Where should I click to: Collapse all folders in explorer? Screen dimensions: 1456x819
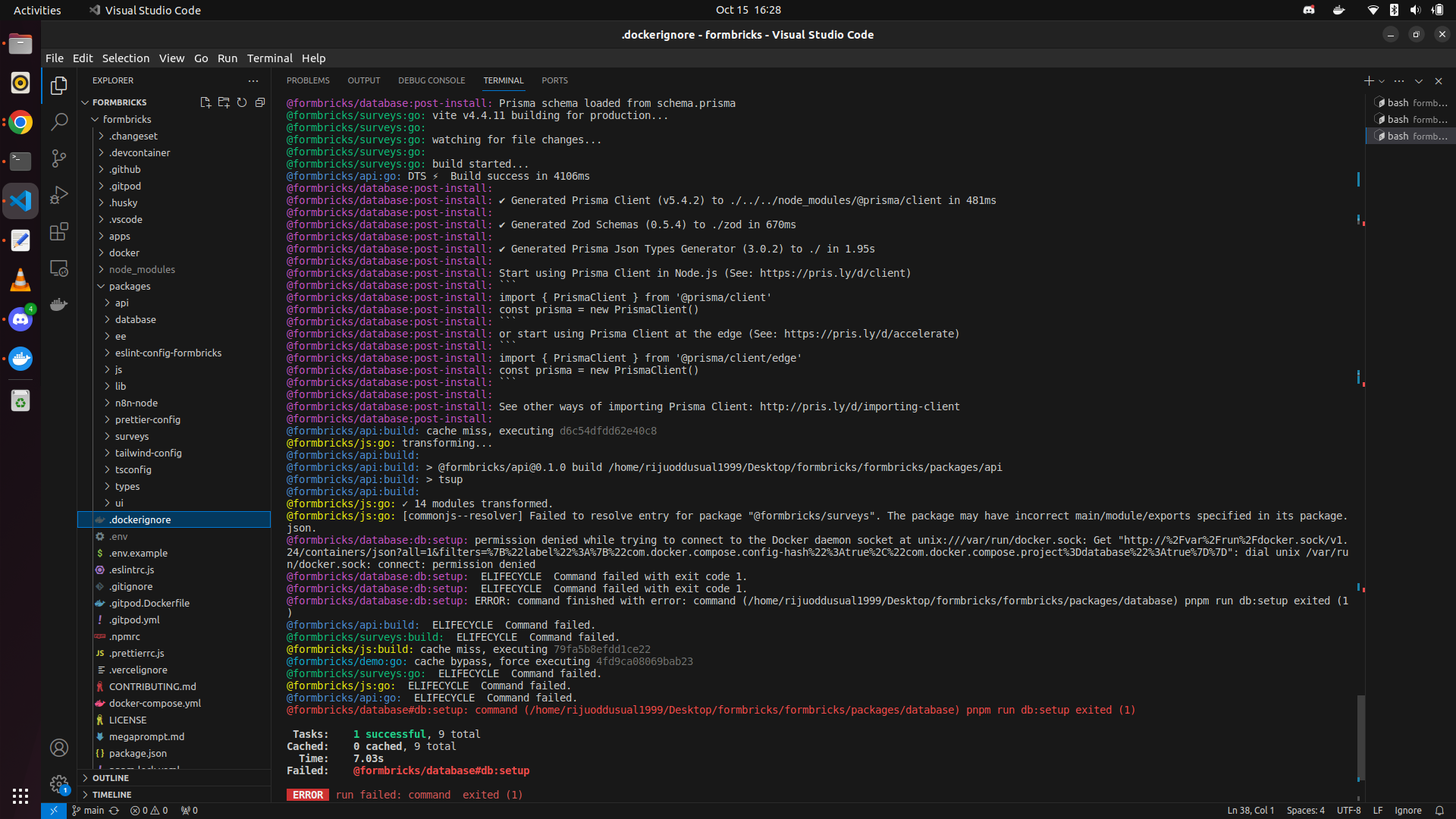[260, 102]
